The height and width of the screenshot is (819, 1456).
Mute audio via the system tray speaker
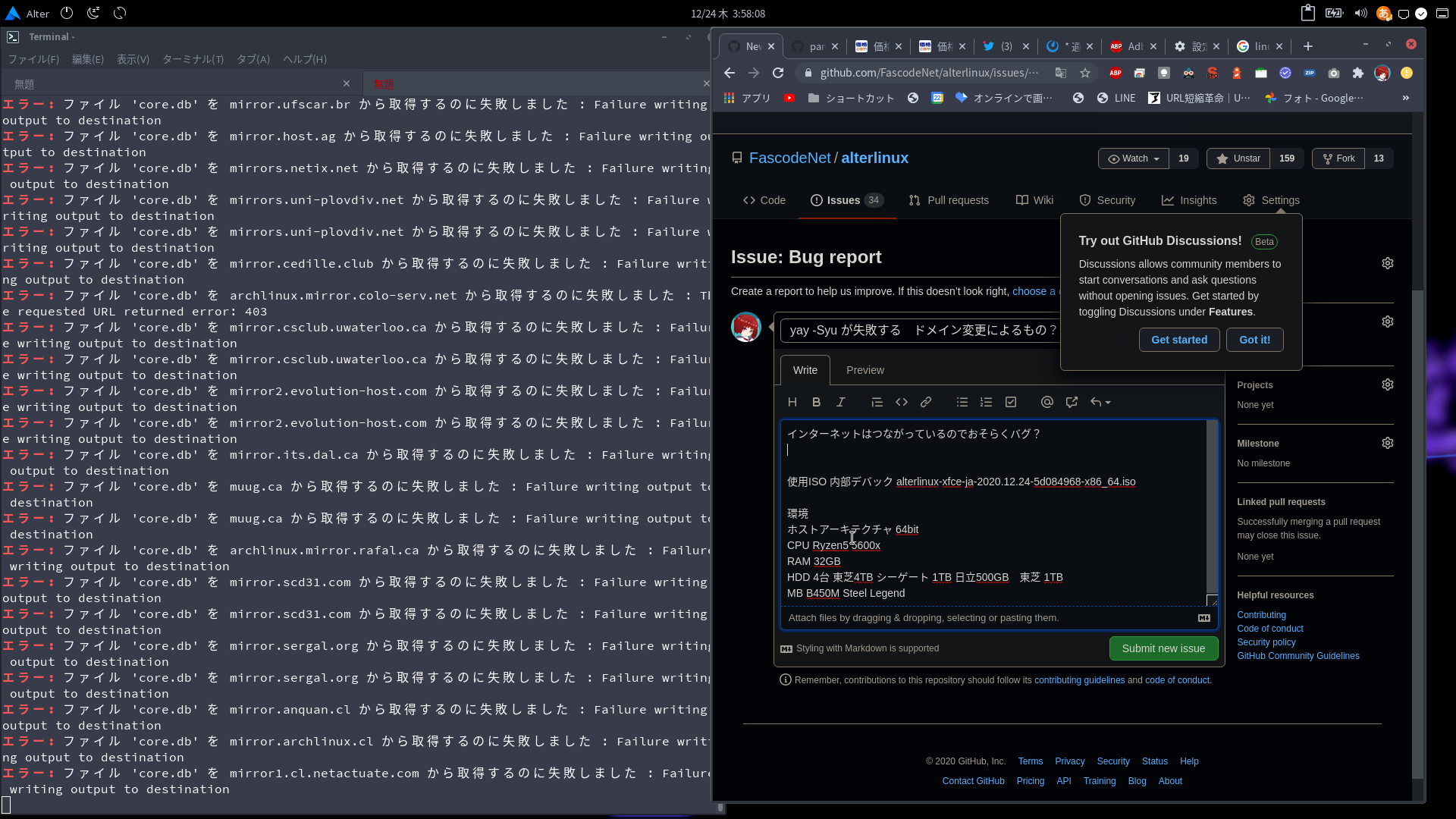point(1360,13)
